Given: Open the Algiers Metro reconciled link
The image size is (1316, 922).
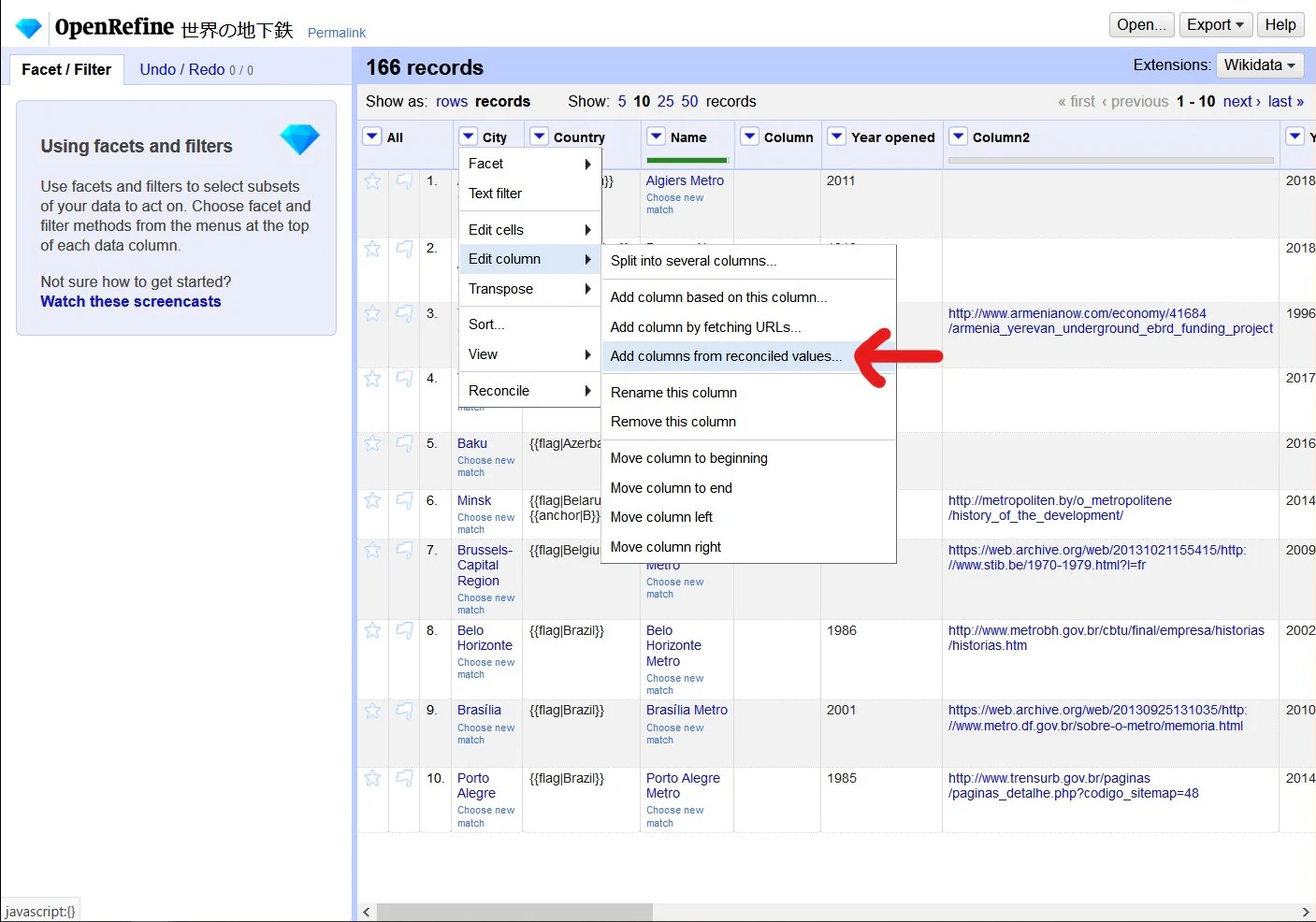Looking at the screenshot, I should pyautogui.click(x=685, y=180).
